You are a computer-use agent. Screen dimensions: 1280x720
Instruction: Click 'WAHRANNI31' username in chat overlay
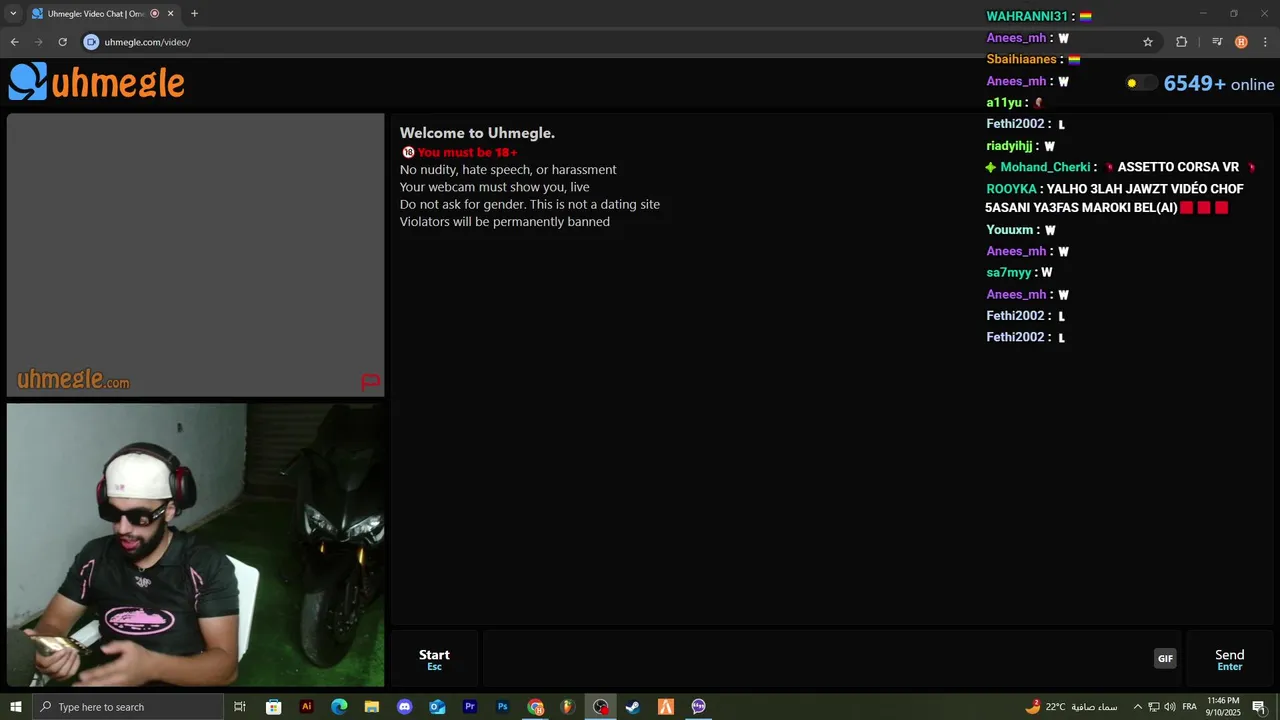[x=1027, y=16]
